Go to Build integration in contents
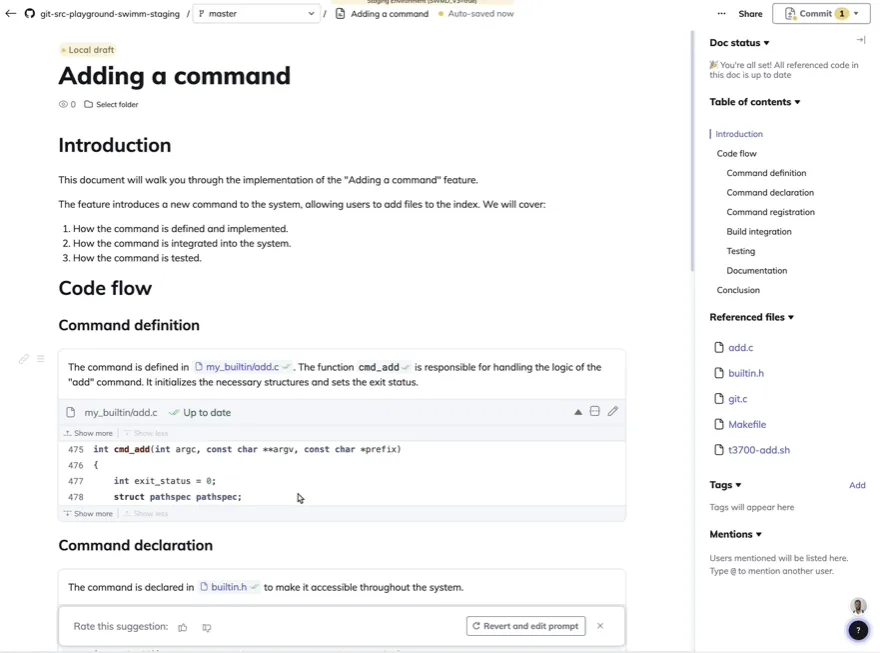Image resolution: width=880 pixels, height=653 pixels. [759, 232]
